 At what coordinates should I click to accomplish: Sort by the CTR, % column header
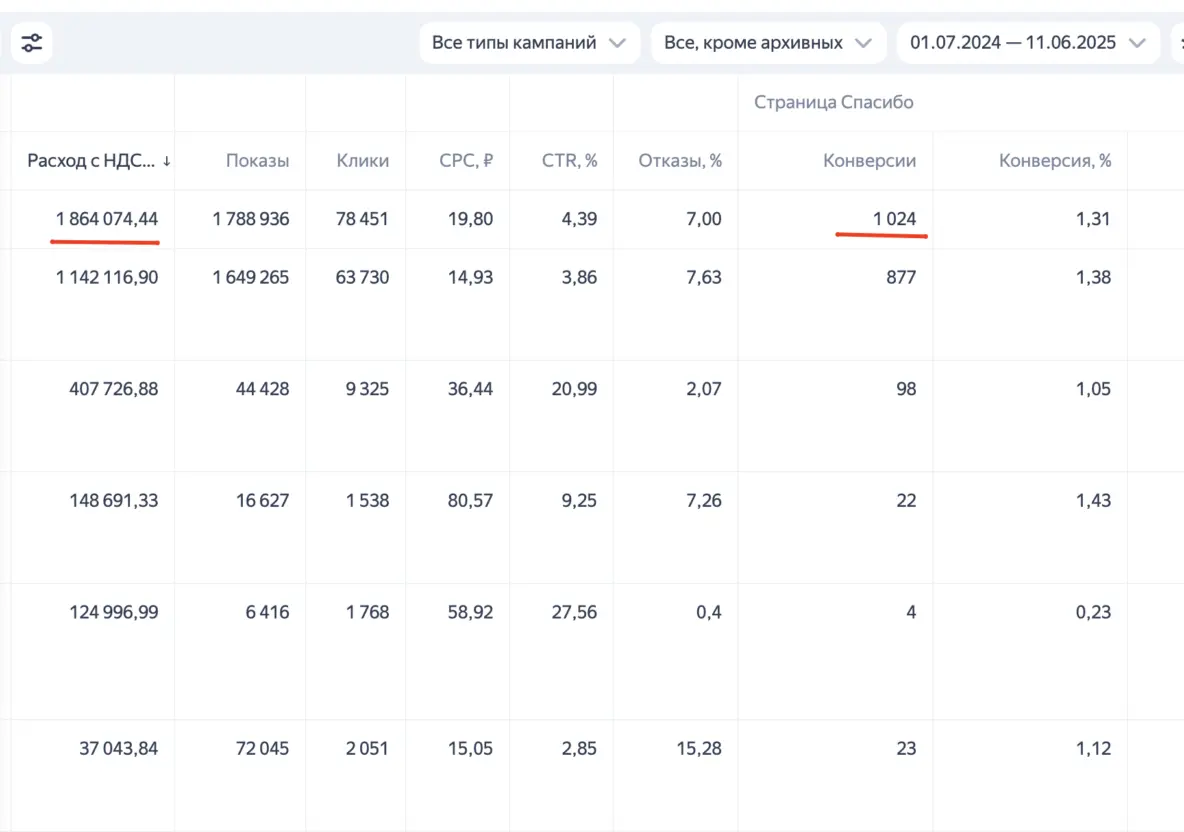pos(569,161)
